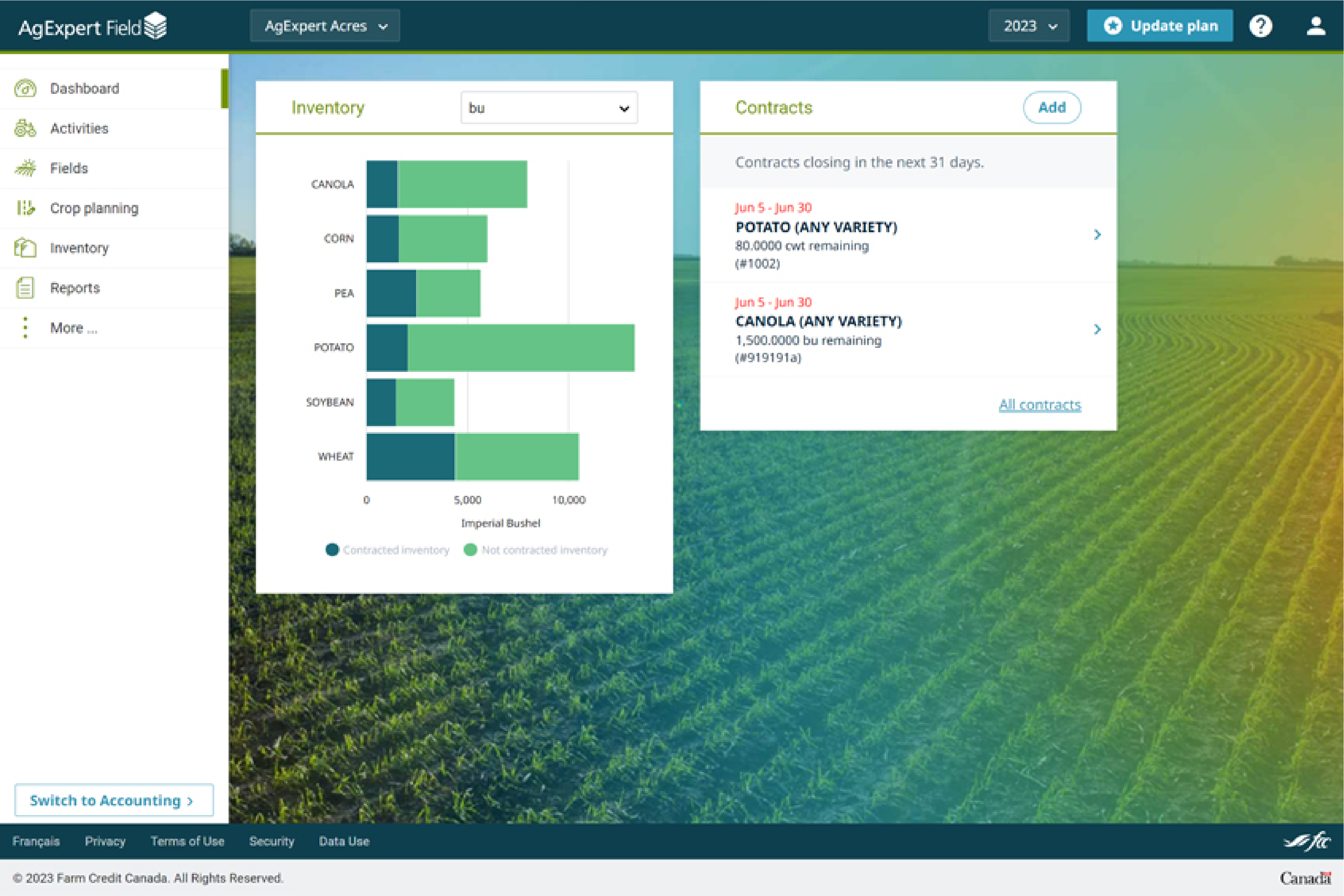Open the More... menu item
This screenshot has width=1344, height=896.
click(114, 328)
